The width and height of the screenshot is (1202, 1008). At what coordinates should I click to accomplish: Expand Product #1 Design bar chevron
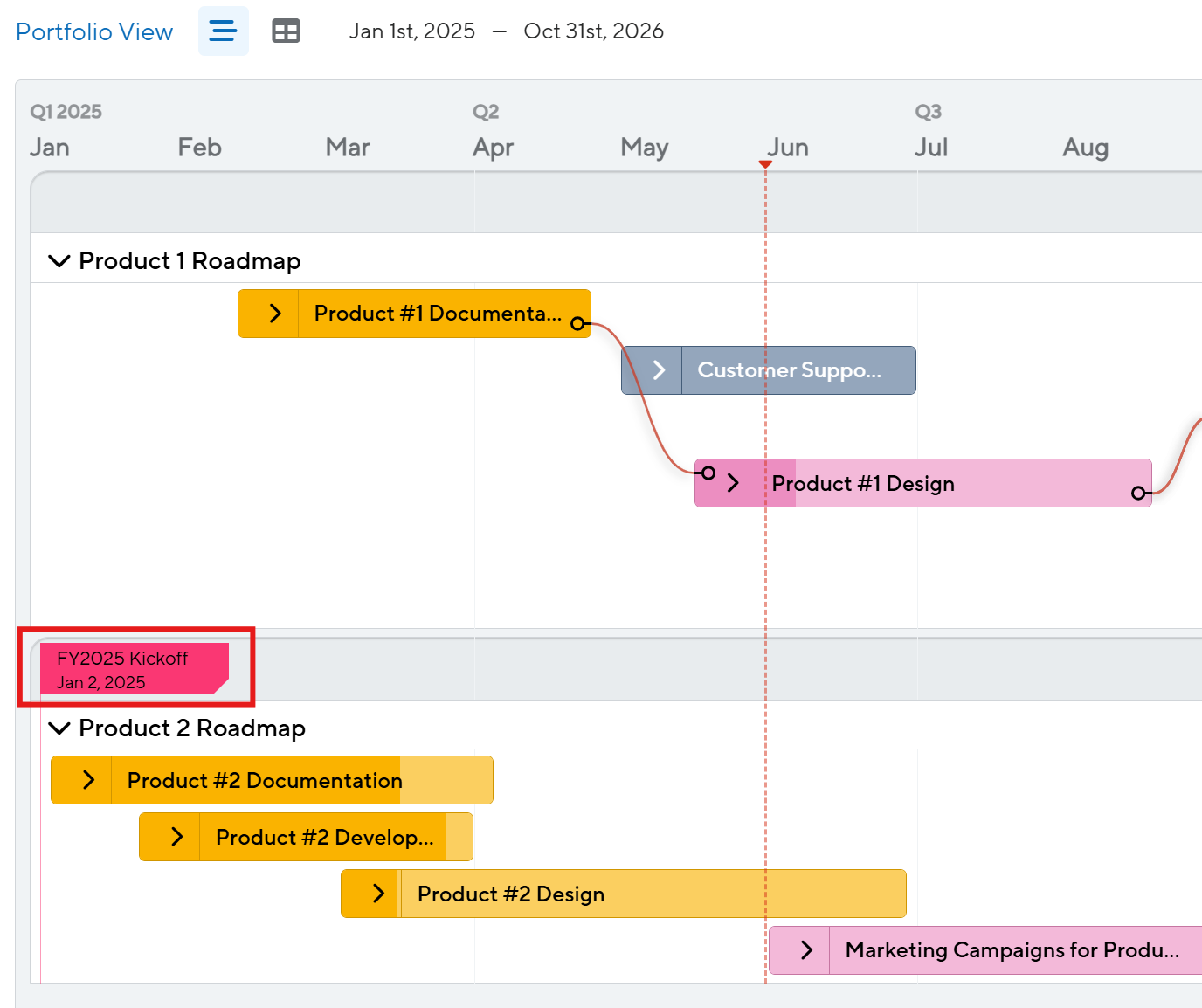pyautogui.click(x=733, y=483)
